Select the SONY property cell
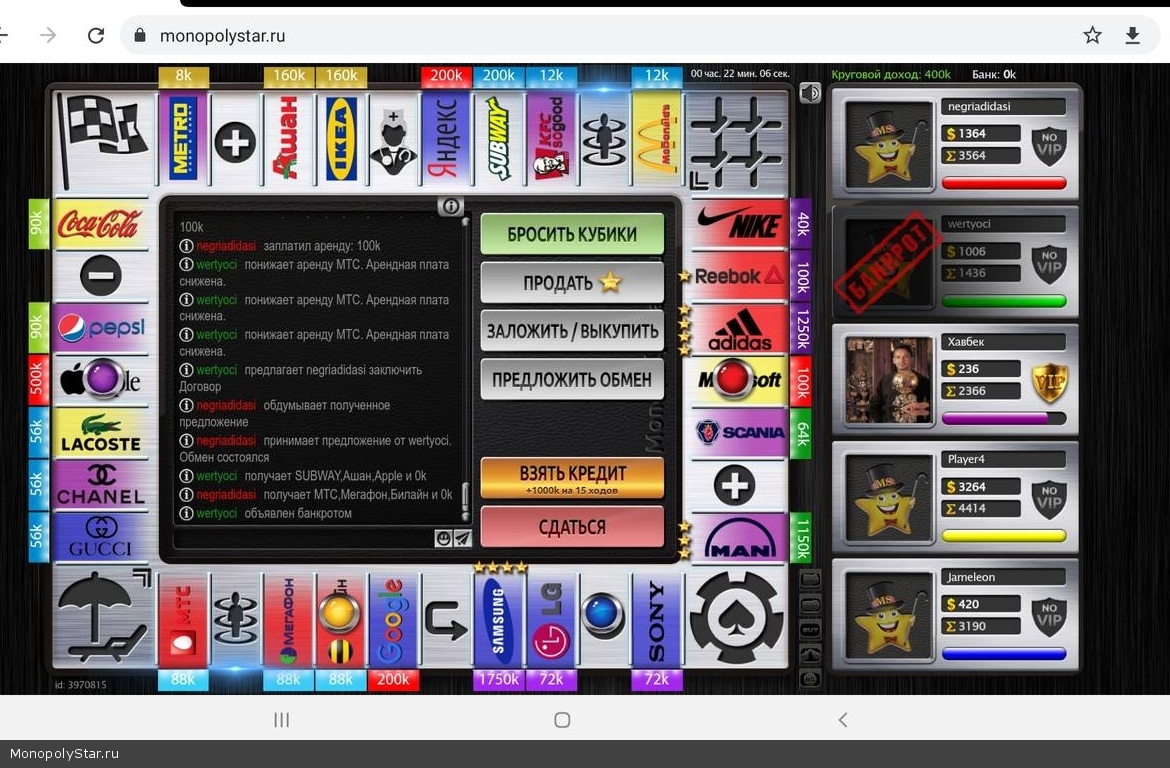The image size is (1170, 768). tap(656, 619)
